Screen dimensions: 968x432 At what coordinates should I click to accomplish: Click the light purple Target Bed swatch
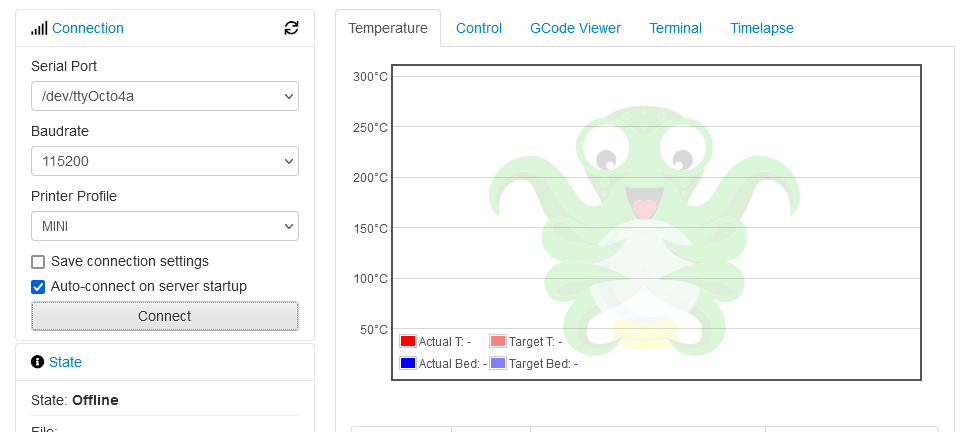(x=498, y=363)
